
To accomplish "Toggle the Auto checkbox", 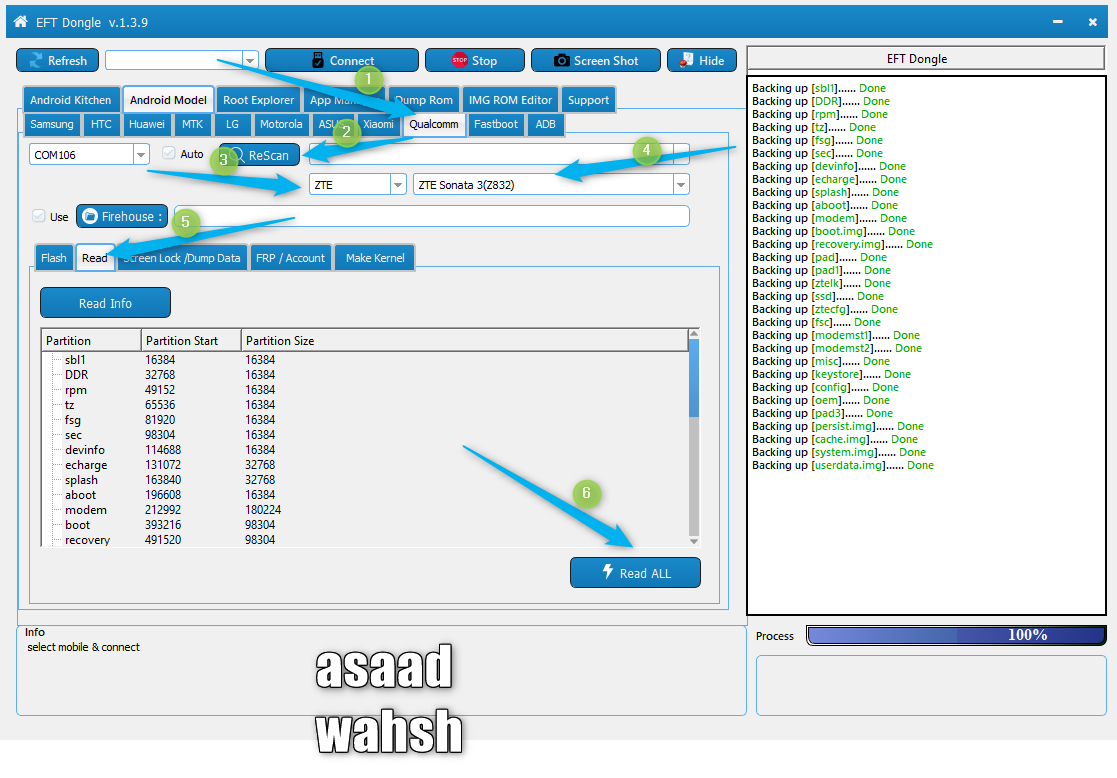I will click(x=169, y=153).
